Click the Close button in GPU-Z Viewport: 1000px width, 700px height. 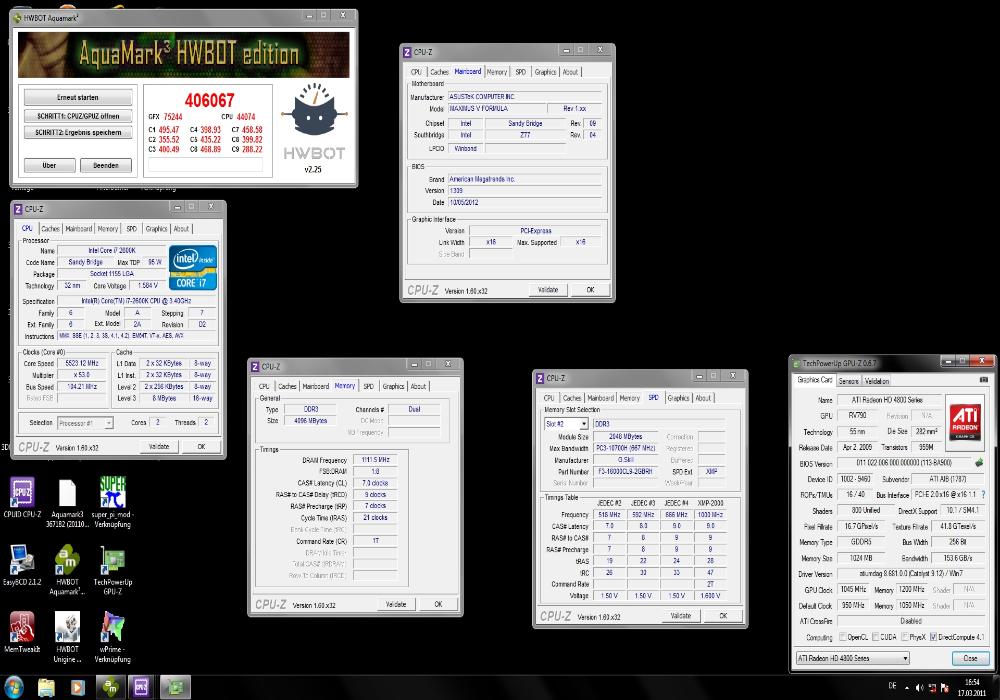(970, 658)
